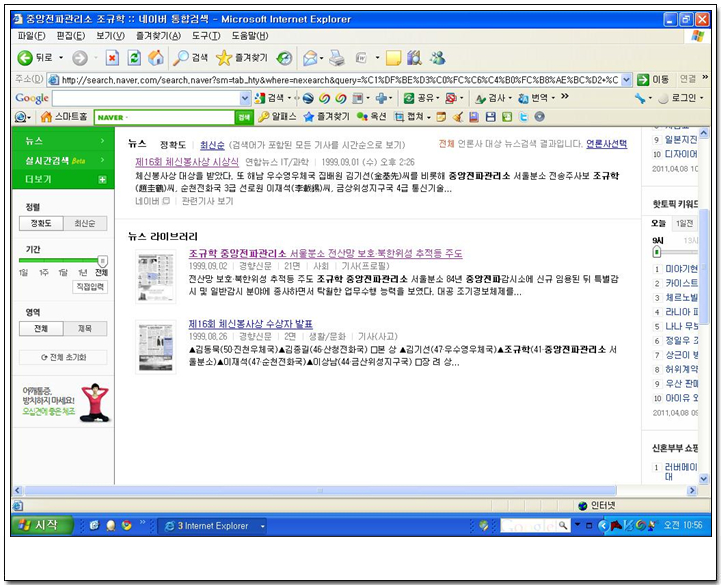Click the hot topic 9시 time slider handle
This screenshot has width=721, height=585.
coord(657,252)
